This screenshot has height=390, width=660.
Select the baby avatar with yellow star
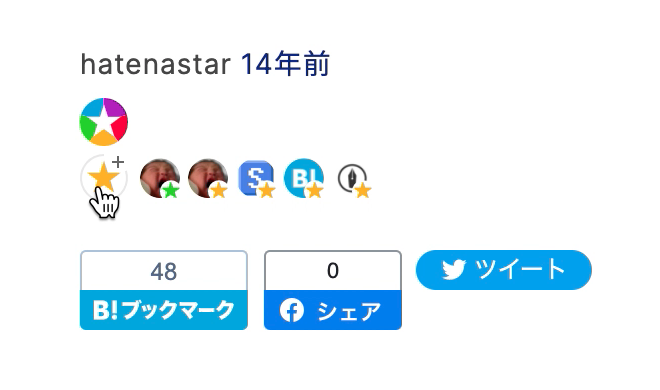(x=208, y=178)
